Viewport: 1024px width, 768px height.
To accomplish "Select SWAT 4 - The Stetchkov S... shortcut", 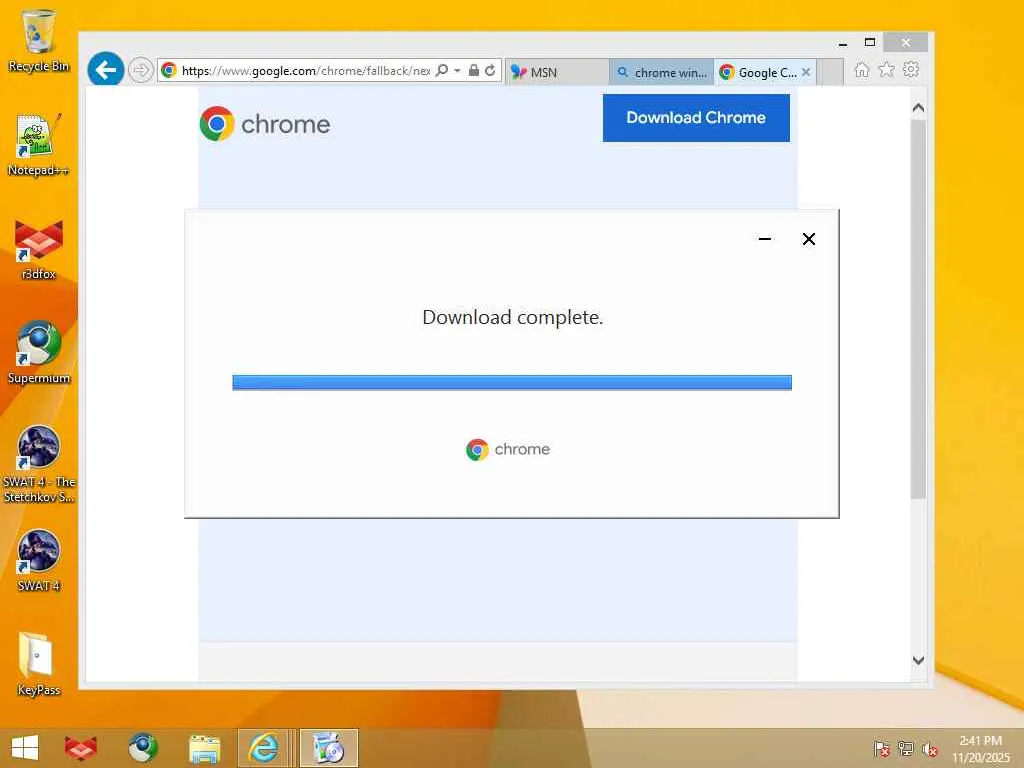I will click(39, 464).
